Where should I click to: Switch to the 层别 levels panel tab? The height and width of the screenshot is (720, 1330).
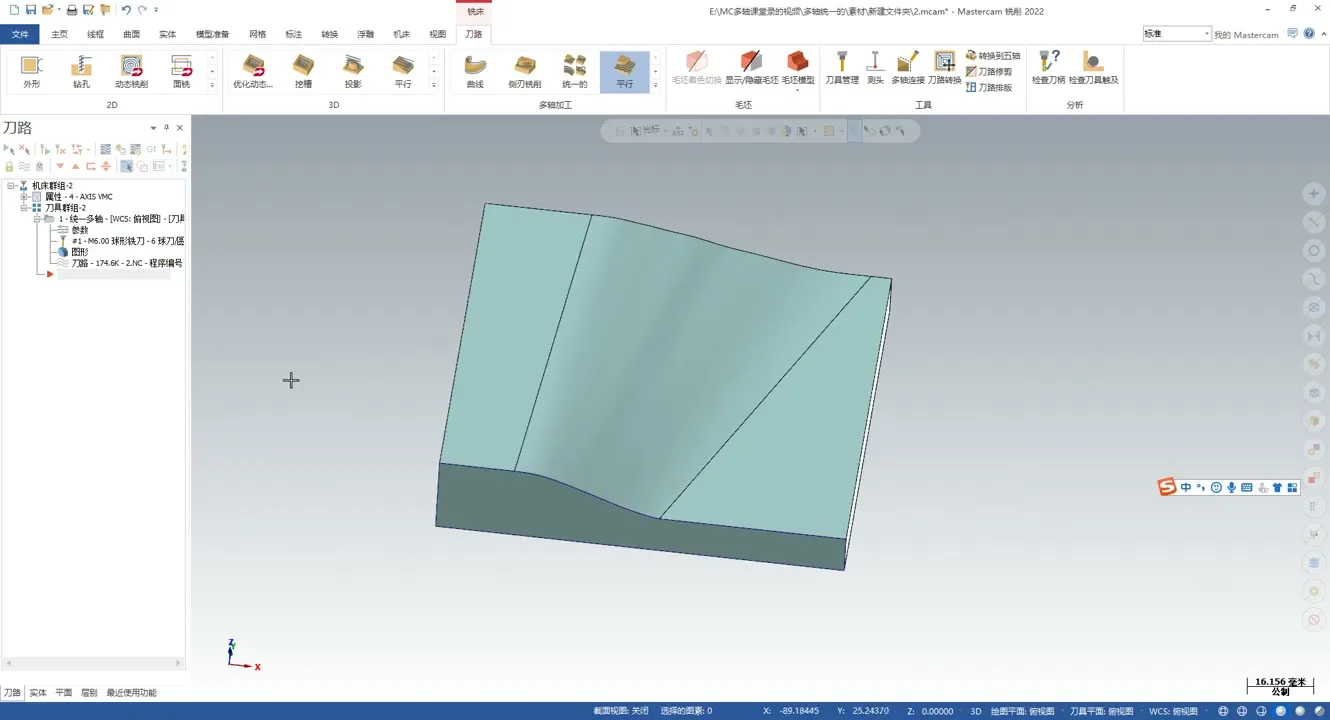click(89, 692)
